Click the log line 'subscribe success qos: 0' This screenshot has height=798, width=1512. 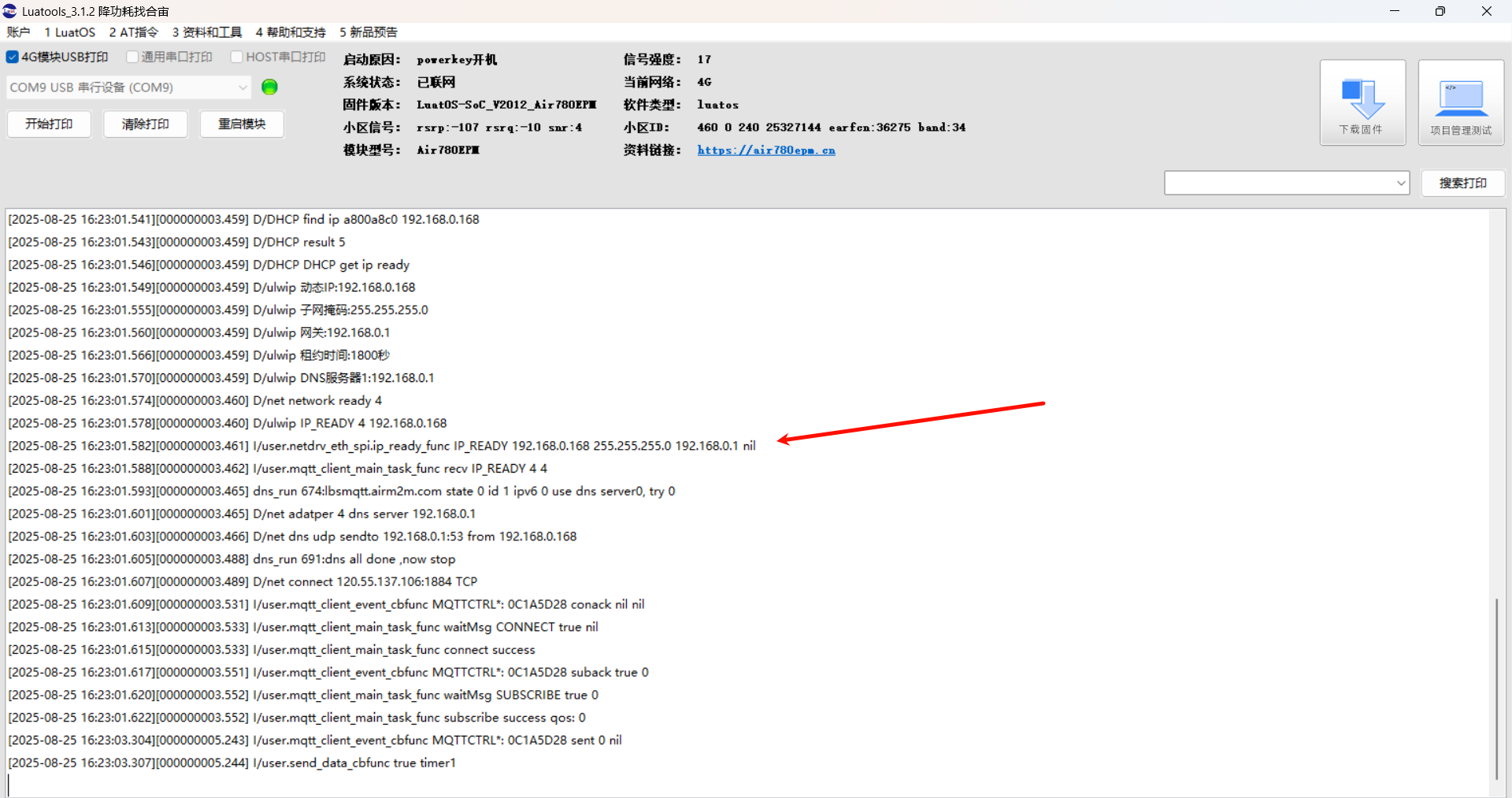pyautogui.click(x=297, y=718)
